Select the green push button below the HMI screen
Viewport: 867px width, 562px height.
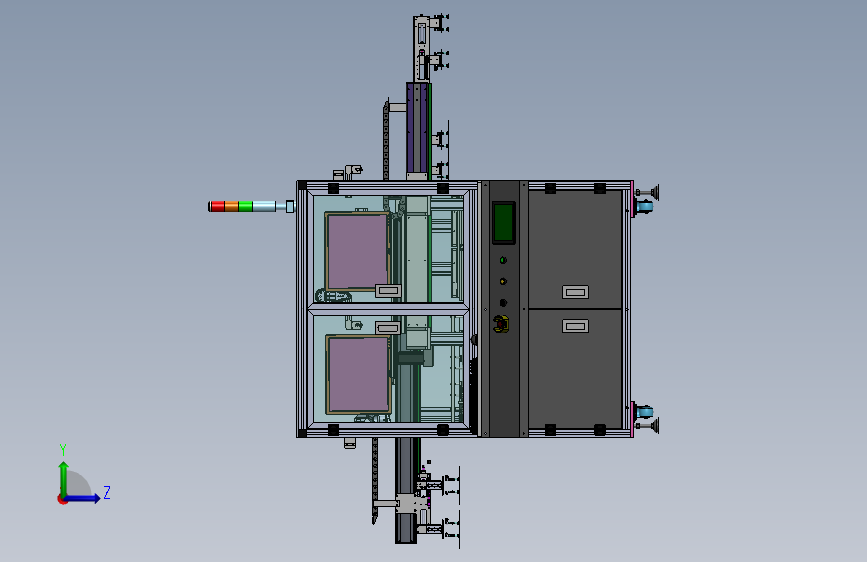(x=503, y=259)
